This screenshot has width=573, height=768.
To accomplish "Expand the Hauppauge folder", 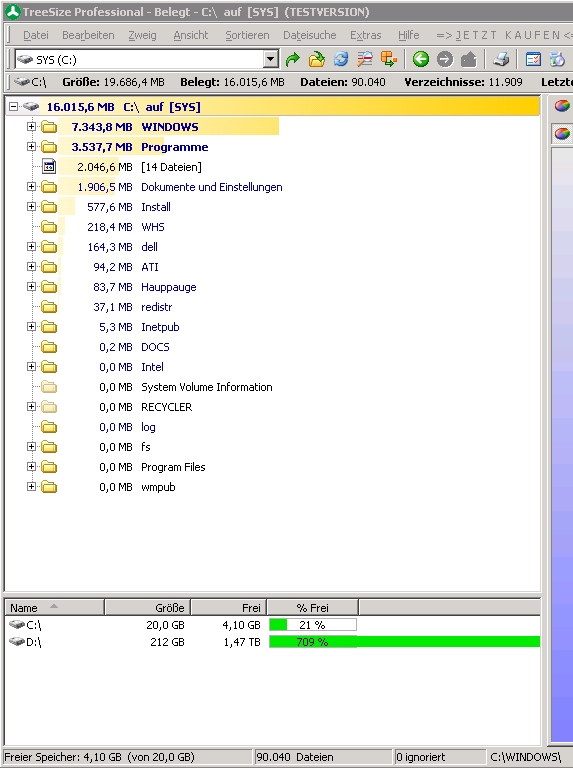I will pyautogui.click(x=31, y=287).
